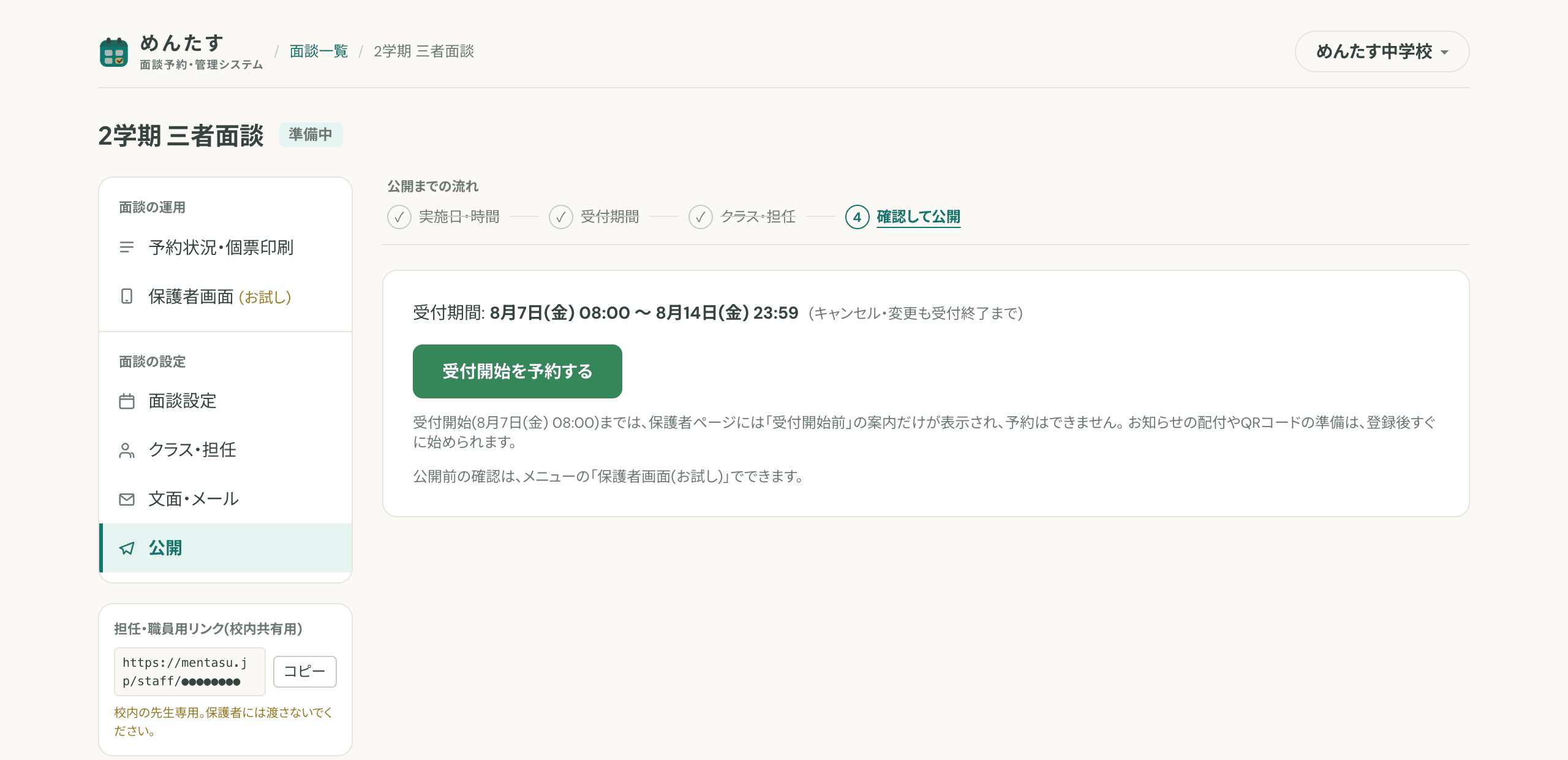Click the 2学期 三者面談 page heading
Viewport: 1568px width, 760px height.
(181, 135)
